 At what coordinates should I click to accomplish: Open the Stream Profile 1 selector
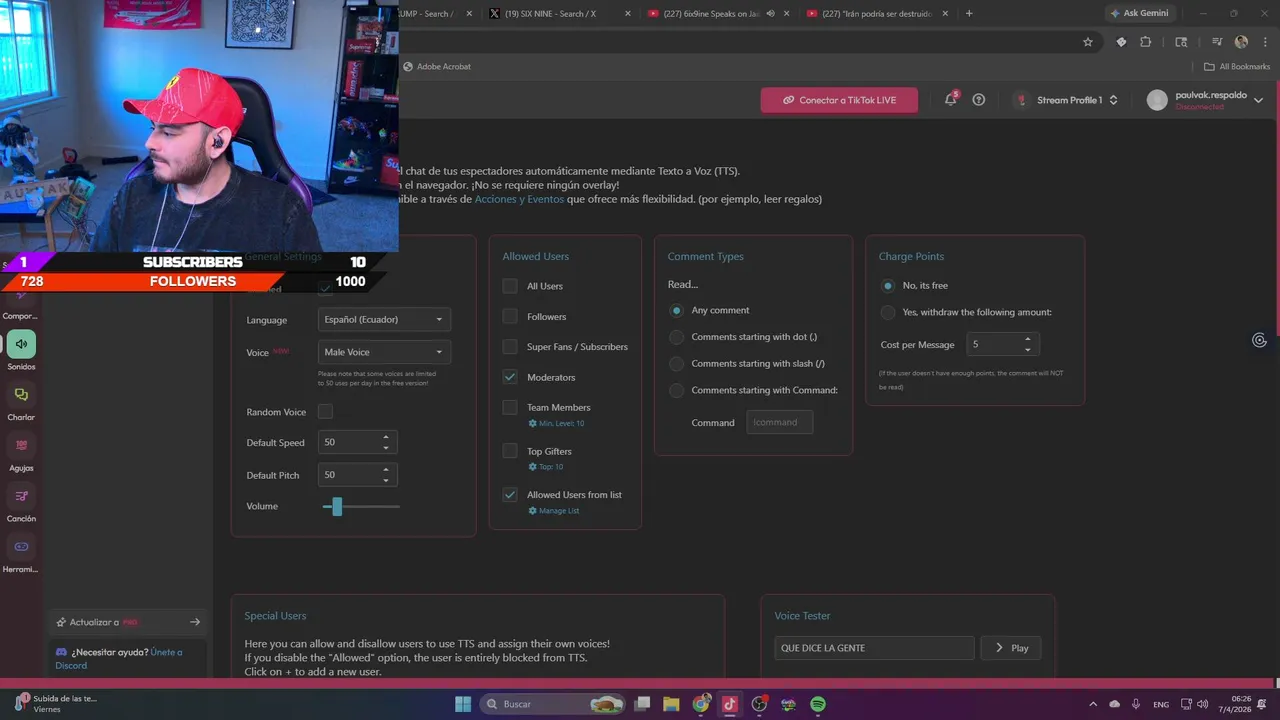[1068, 100]
